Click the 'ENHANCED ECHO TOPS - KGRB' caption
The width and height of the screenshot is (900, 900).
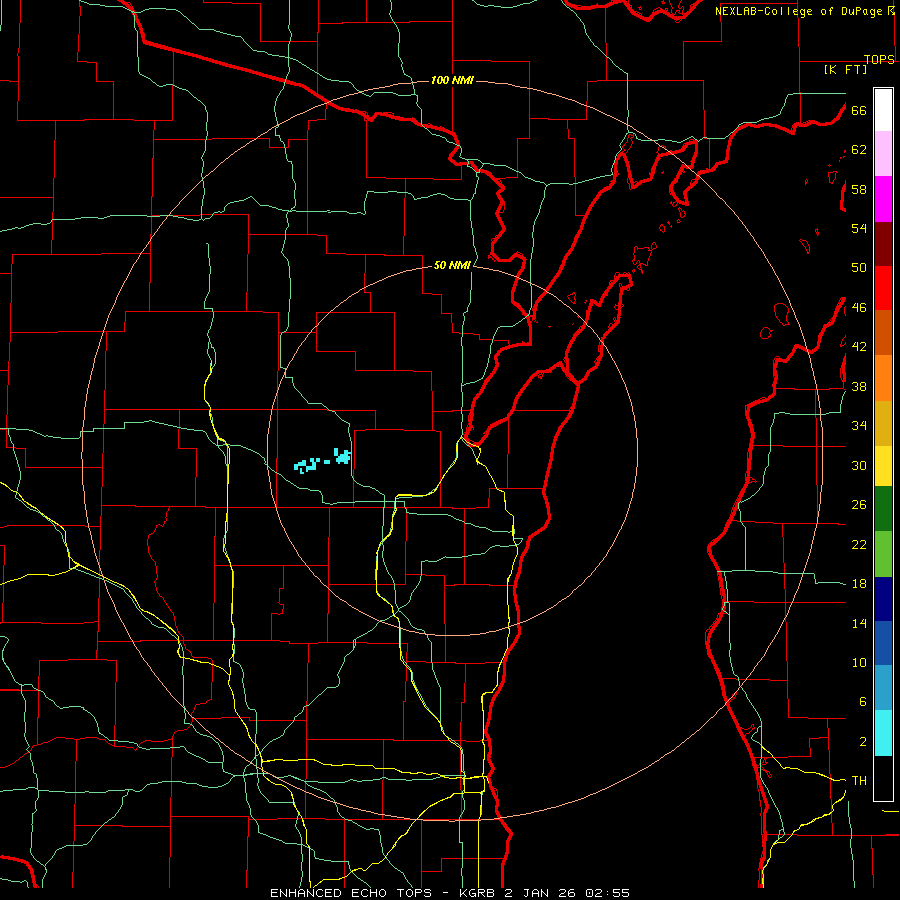click(x=384, y=893)
